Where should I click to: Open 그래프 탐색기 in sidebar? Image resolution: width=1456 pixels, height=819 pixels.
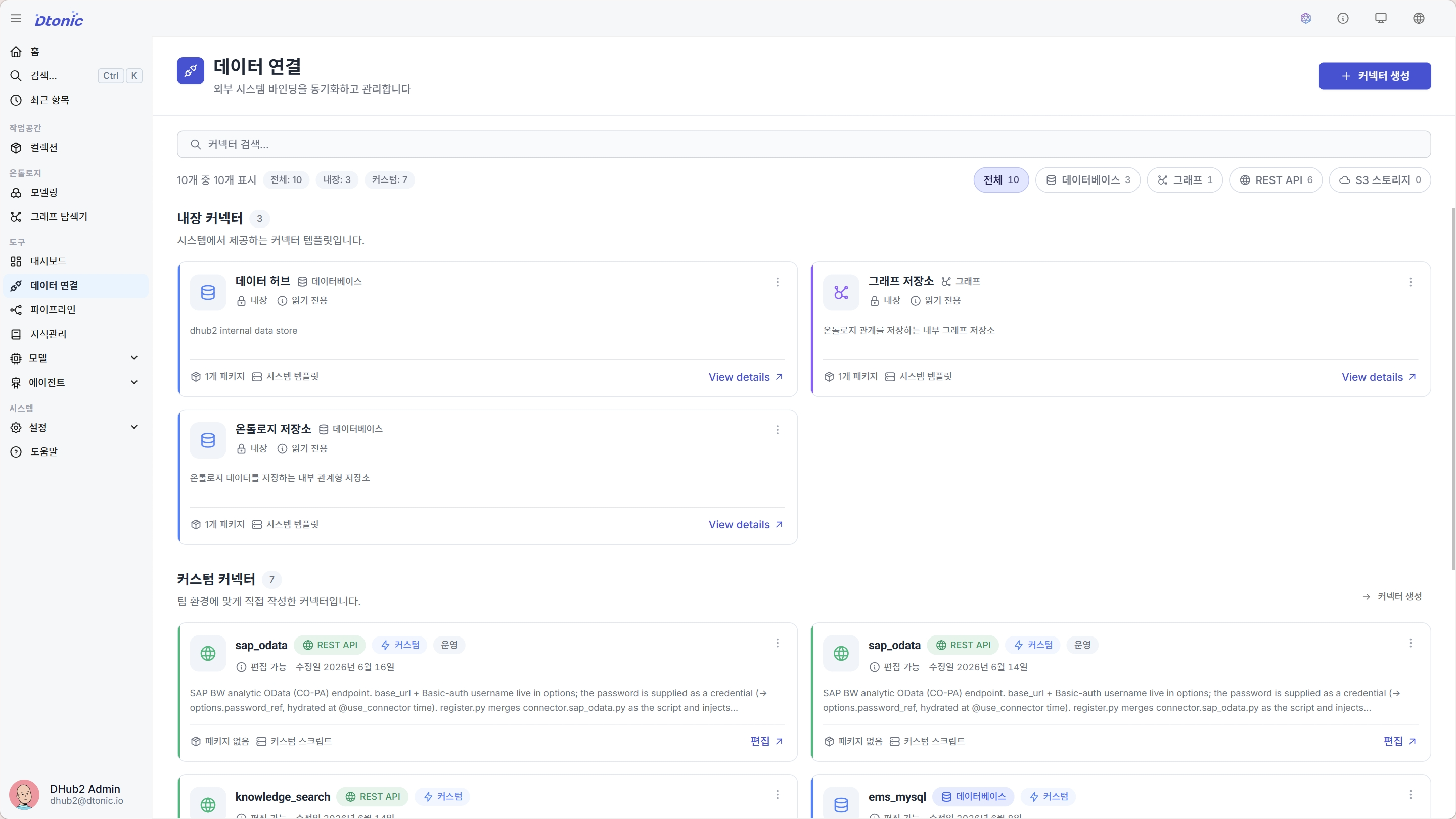tap(76, 217)
